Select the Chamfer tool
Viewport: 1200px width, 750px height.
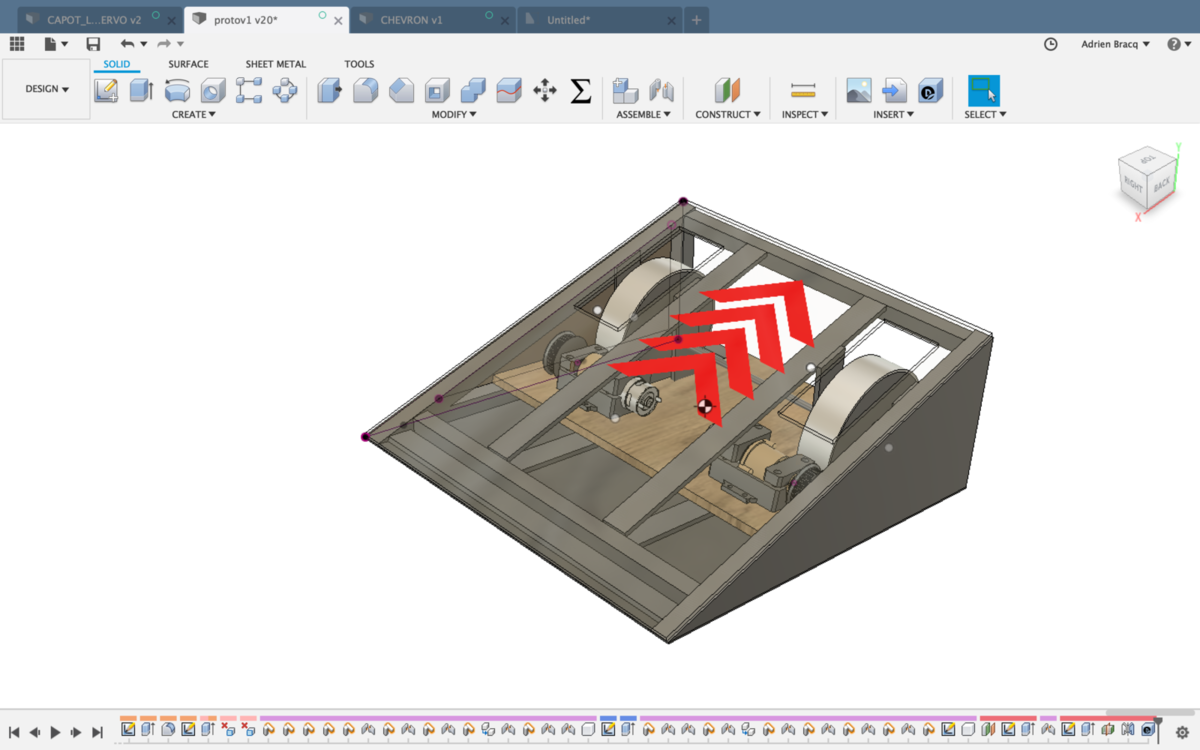(401, 91)
